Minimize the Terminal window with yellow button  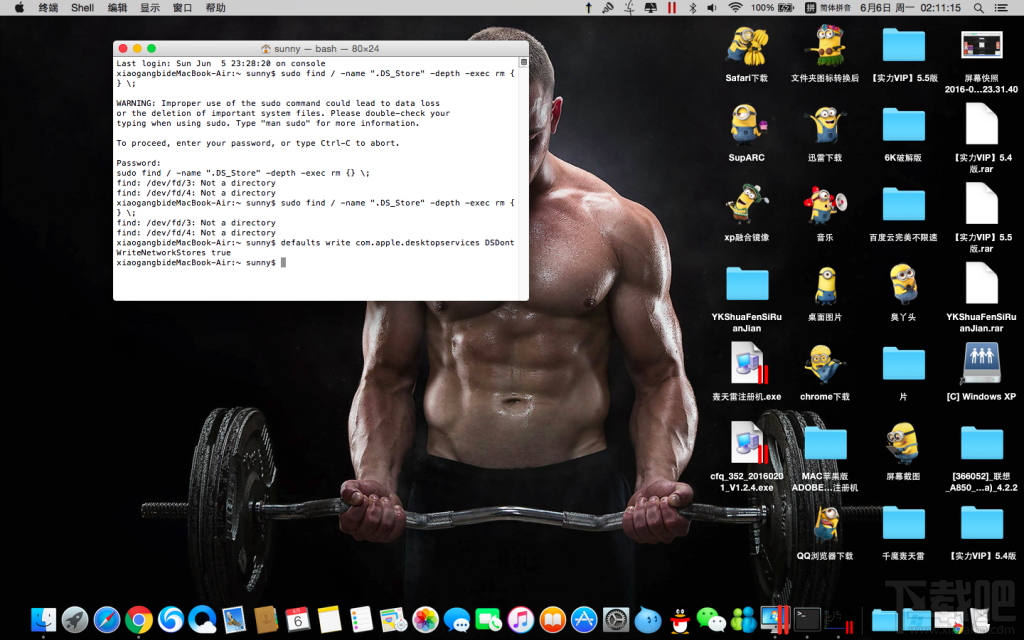(x=137, y=48)
